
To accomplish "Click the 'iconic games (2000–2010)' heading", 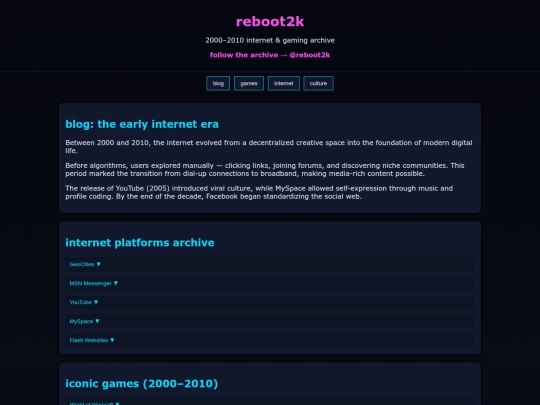I will [142, 383].
